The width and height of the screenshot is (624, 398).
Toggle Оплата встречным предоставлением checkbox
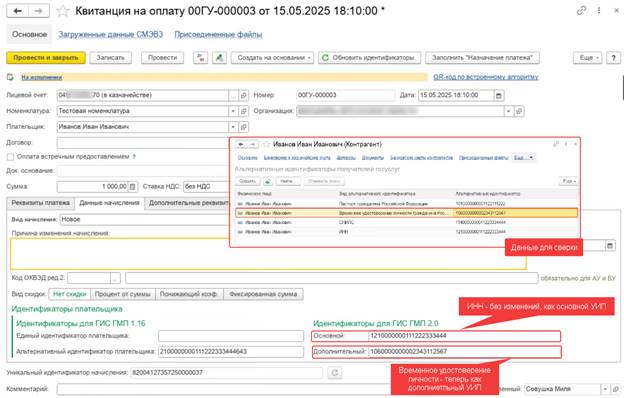[11, 157]
